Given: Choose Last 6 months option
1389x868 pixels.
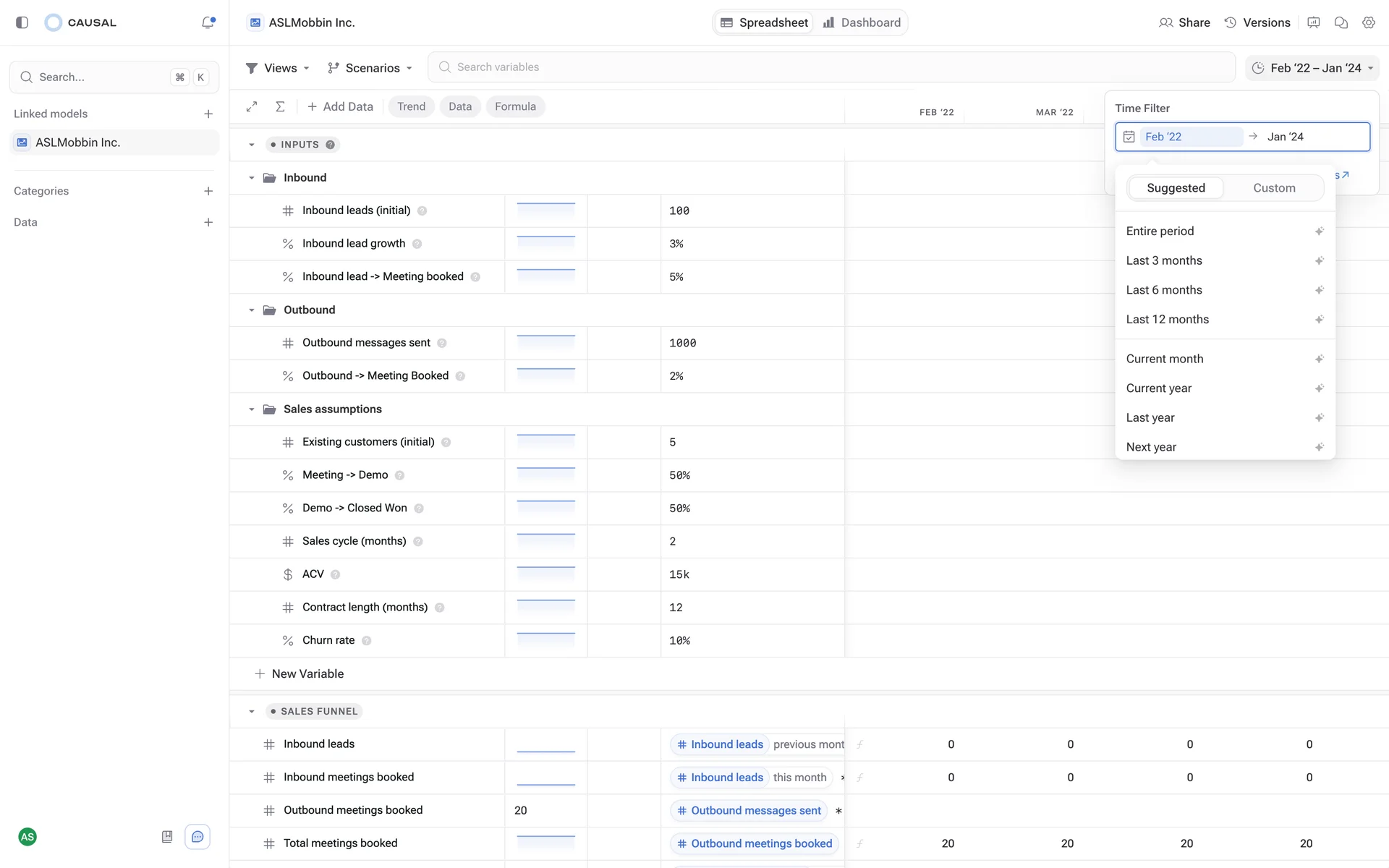Looking at the screenshot, I should click(x=1163, y=290).
